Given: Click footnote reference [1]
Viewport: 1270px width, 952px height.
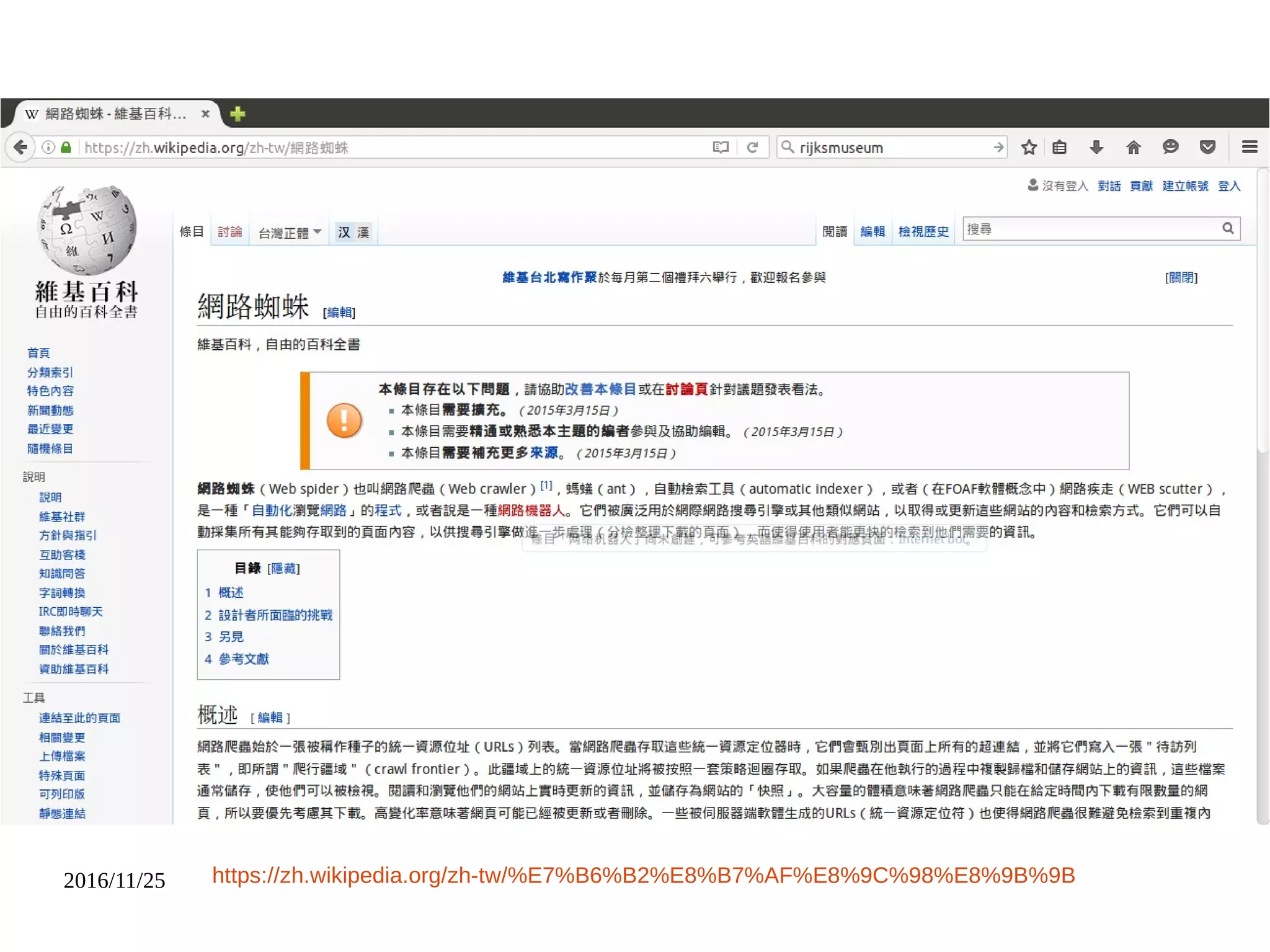Looking at the screenshot, I should [546, 486].
